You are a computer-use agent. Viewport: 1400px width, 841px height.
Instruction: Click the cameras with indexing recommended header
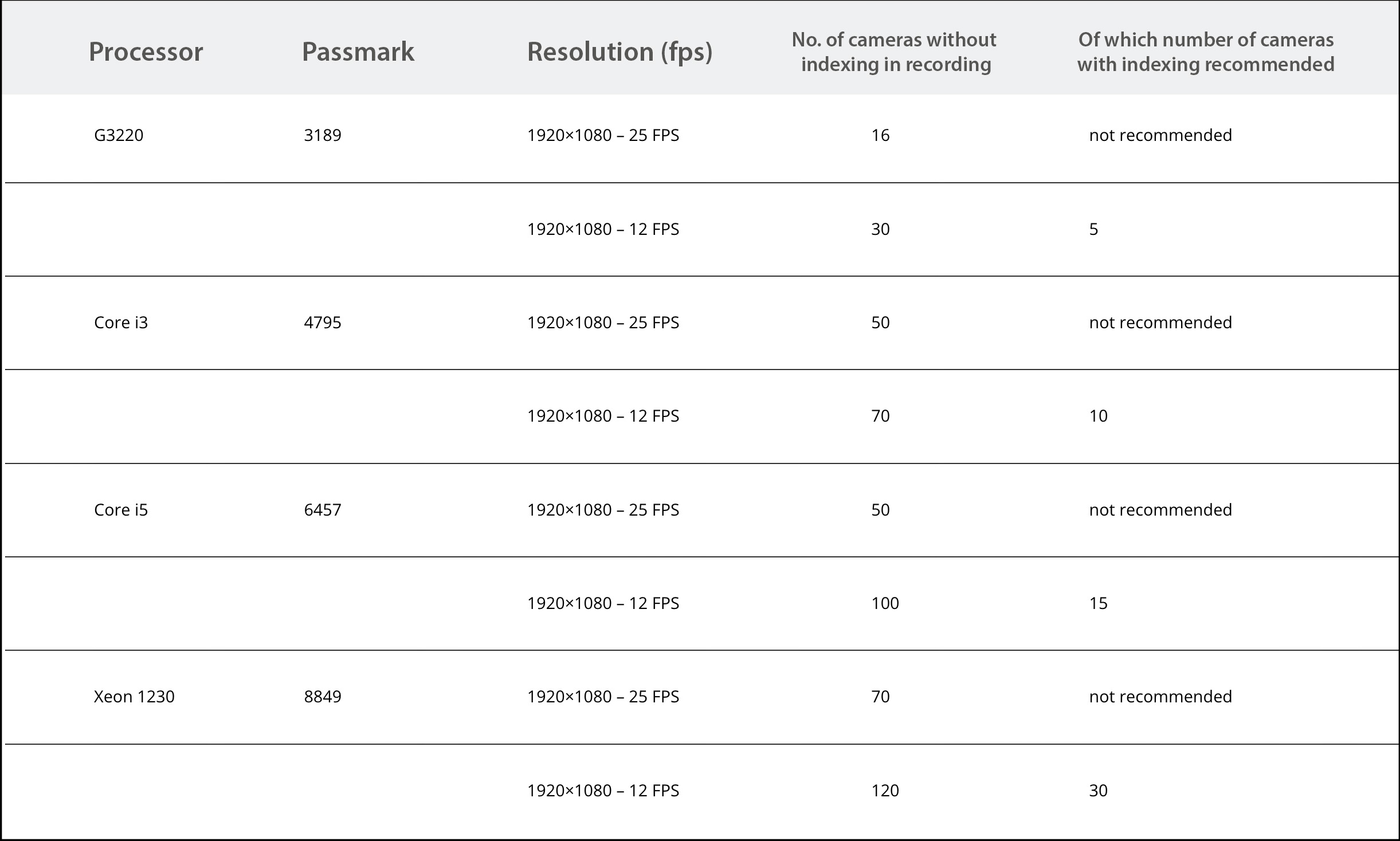point(1206,52)
